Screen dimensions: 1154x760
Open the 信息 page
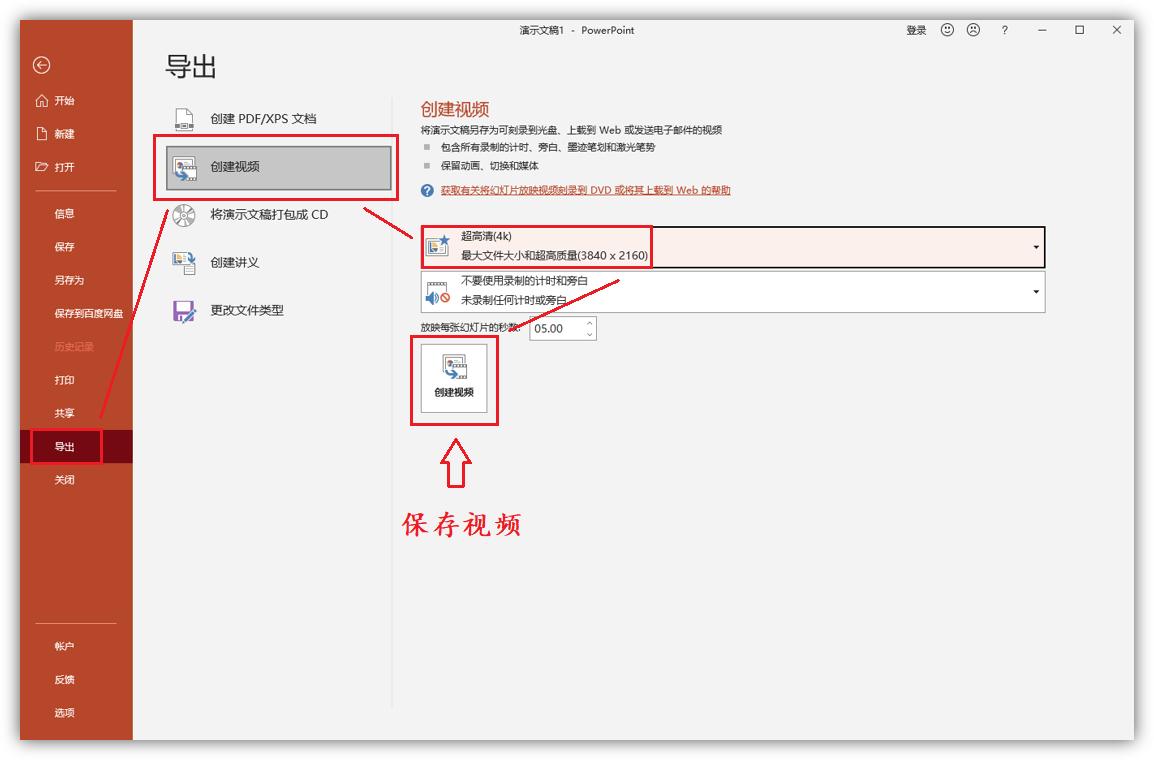pyautogui.click(x=64, y=213)
